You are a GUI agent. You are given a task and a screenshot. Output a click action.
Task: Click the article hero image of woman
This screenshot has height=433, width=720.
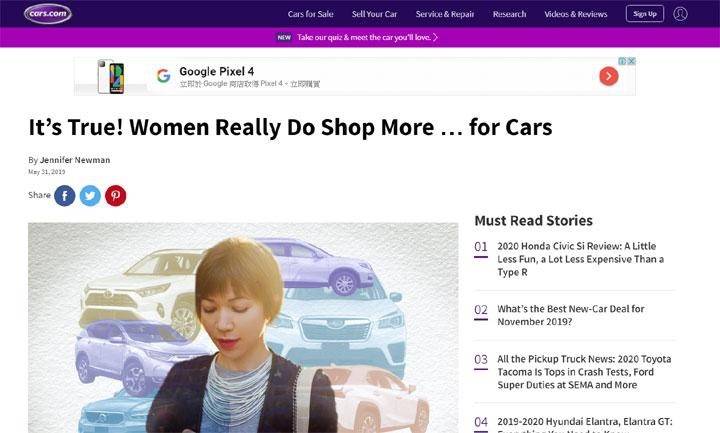(x=243, y=328)
